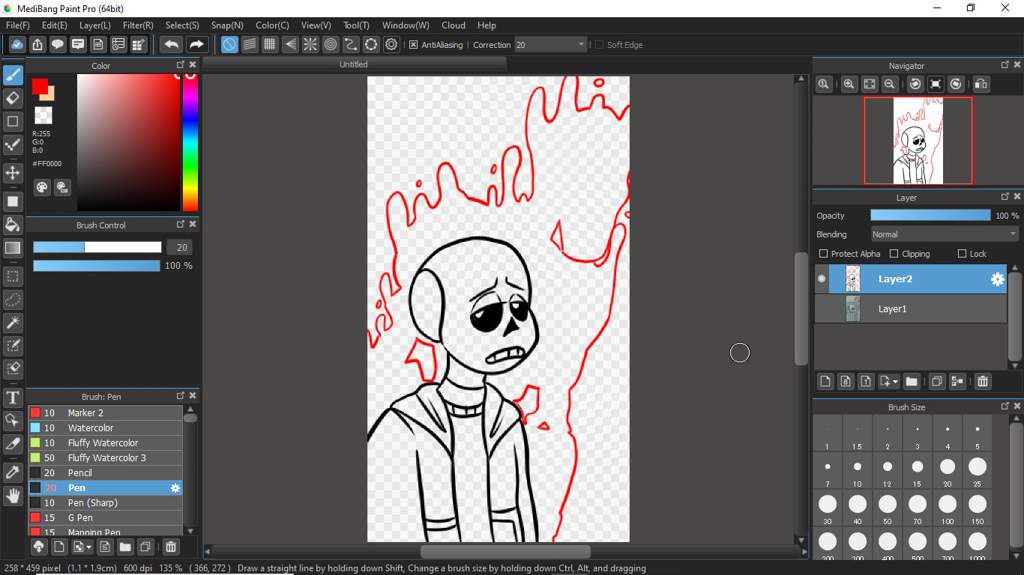1024x575 pixels.
Task: Open Correction value dropdown
Action: pyautogui.click(x=581, y=44)
